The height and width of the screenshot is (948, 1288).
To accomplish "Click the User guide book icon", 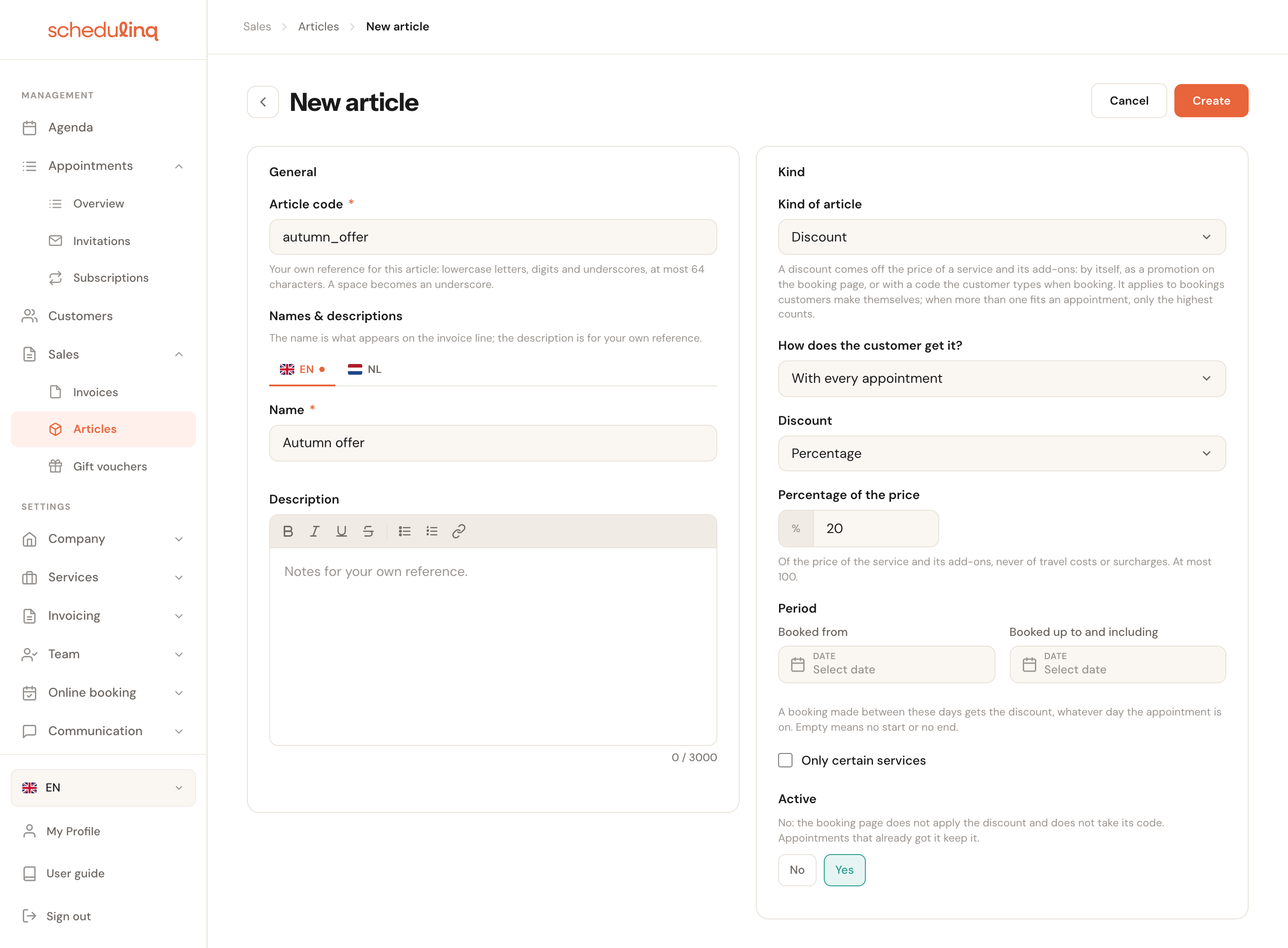I will pyautogui.click(x=29, y=873).
